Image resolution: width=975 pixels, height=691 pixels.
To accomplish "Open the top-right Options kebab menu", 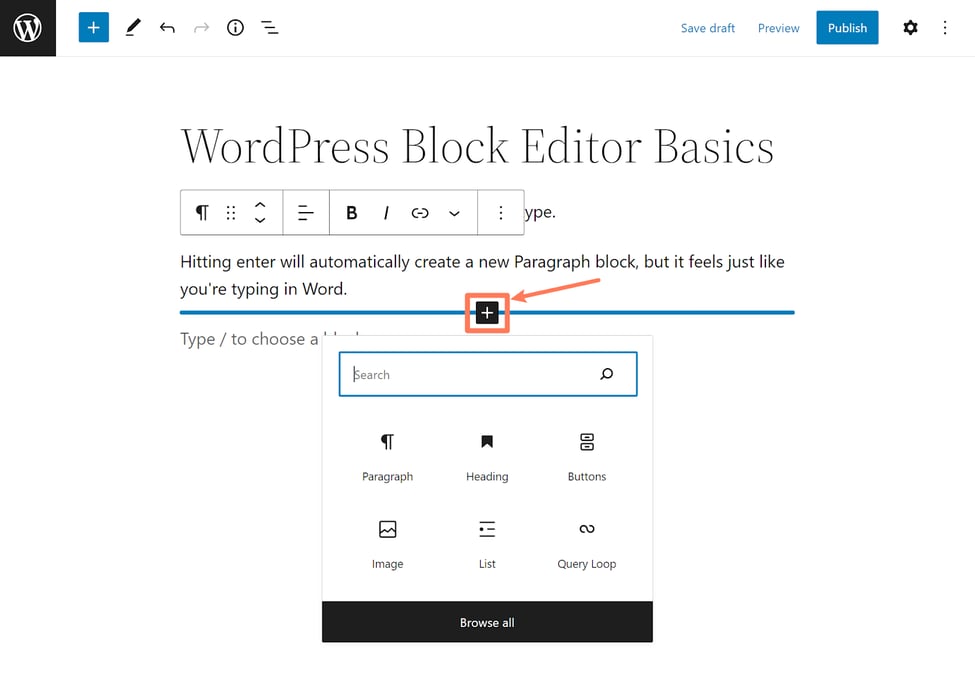I will pyautogui.click(x=945, y=27).
